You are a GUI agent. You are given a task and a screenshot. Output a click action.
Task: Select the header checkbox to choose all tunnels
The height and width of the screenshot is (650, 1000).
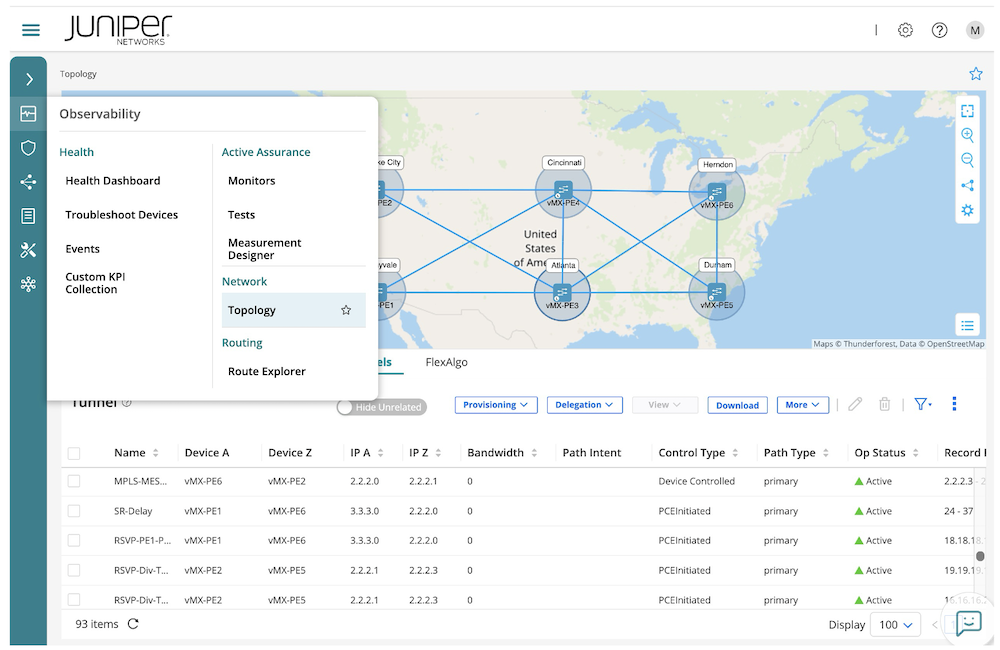[x=74, y=452]
